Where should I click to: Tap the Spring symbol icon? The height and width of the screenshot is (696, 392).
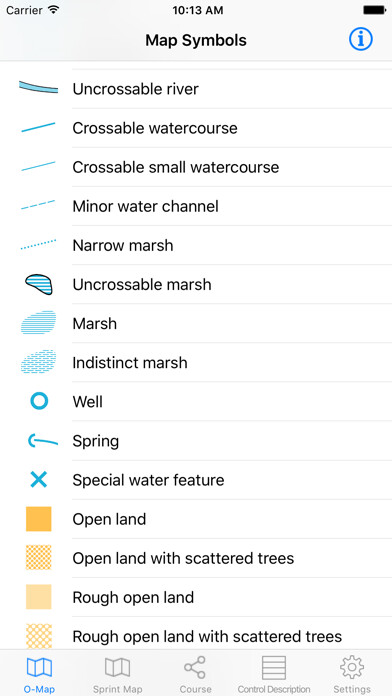[x=42, y=441]
